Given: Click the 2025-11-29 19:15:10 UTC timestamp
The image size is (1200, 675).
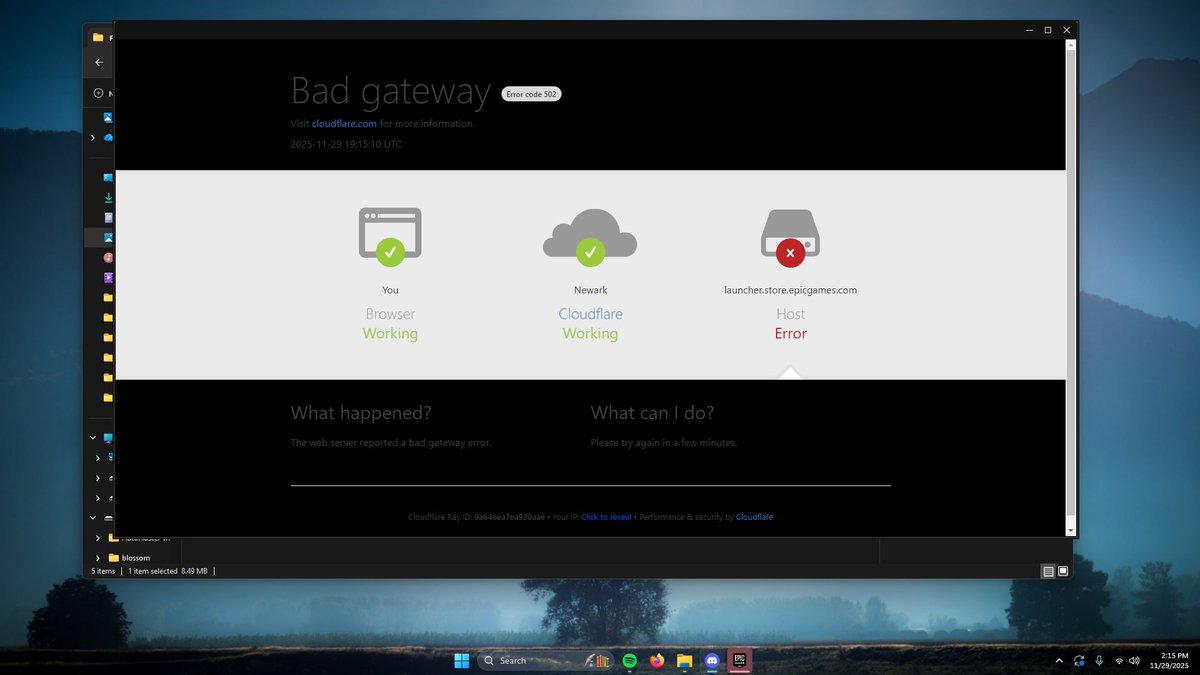Looking at the screenshot, I should 346,144.
